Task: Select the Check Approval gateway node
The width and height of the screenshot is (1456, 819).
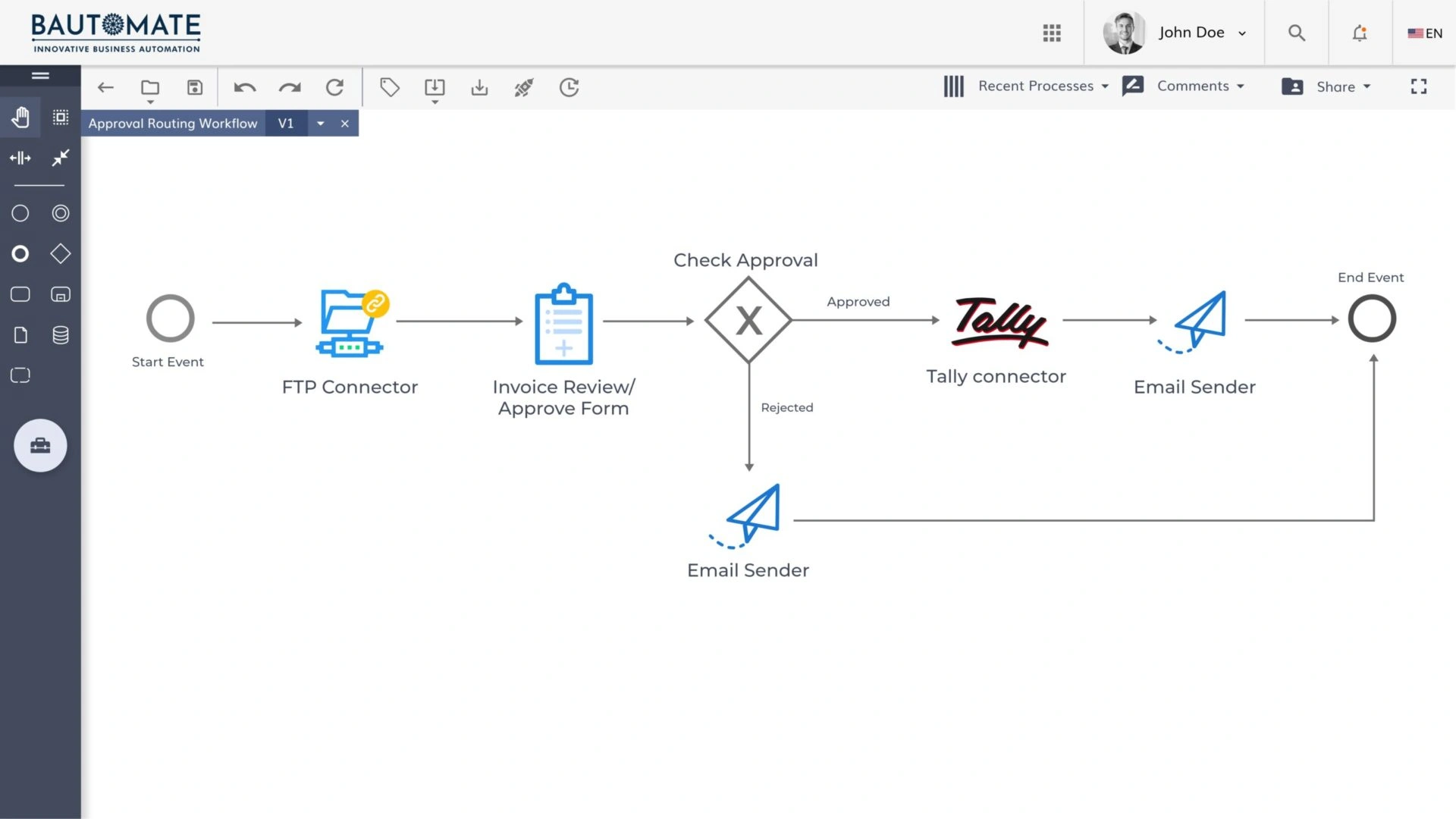Action: click(x=748, y=320)
